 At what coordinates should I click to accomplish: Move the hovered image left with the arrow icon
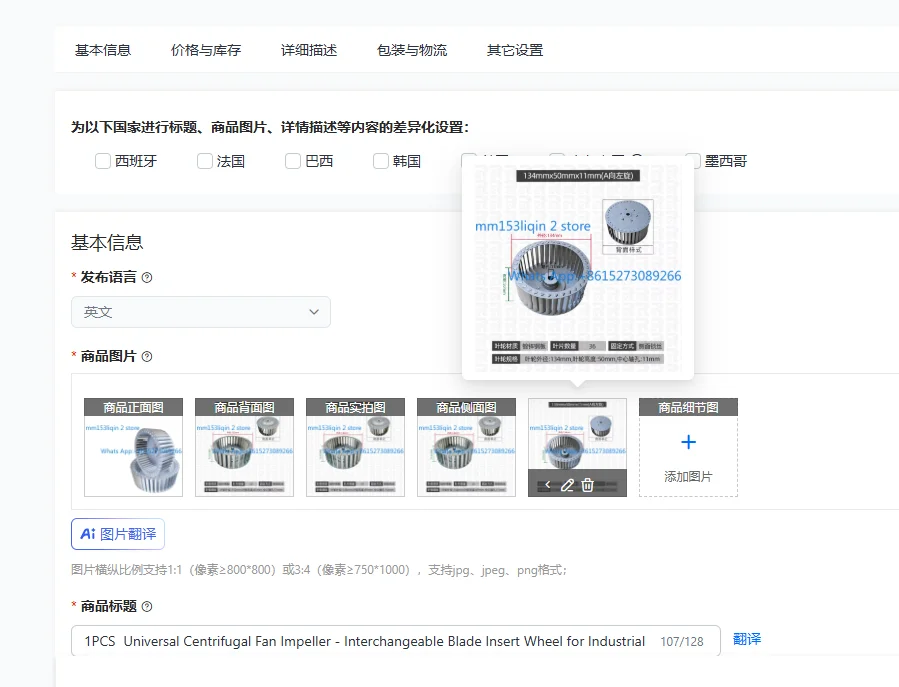pos(548,485)
